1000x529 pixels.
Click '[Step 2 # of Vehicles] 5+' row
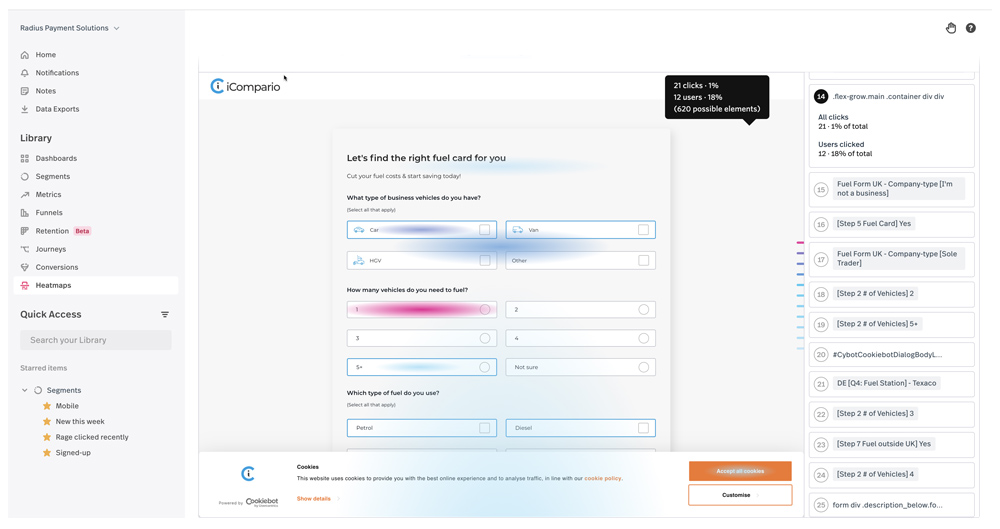892,324
